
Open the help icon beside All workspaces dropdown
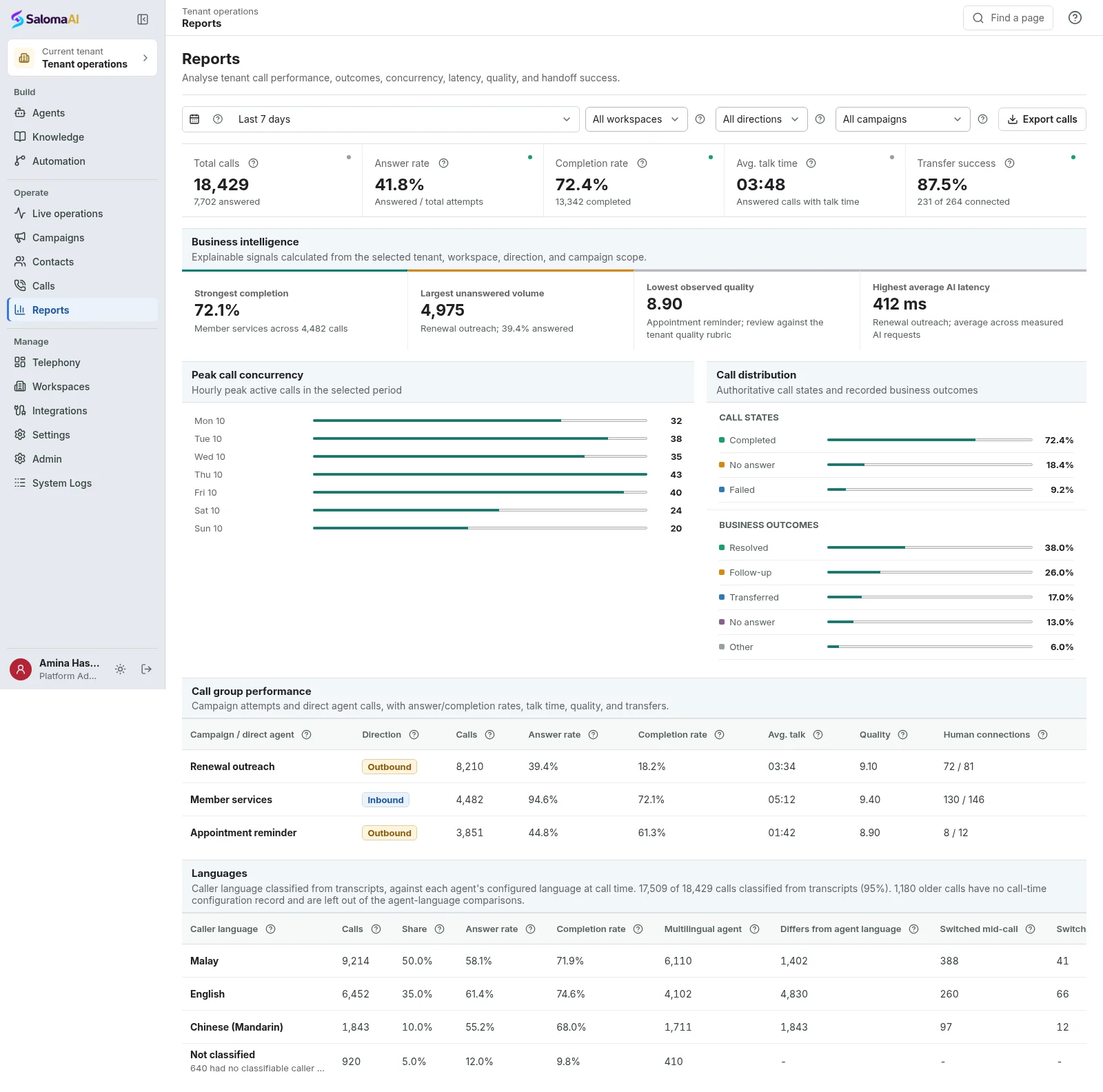pyautogui.click(x=700, y=119)
